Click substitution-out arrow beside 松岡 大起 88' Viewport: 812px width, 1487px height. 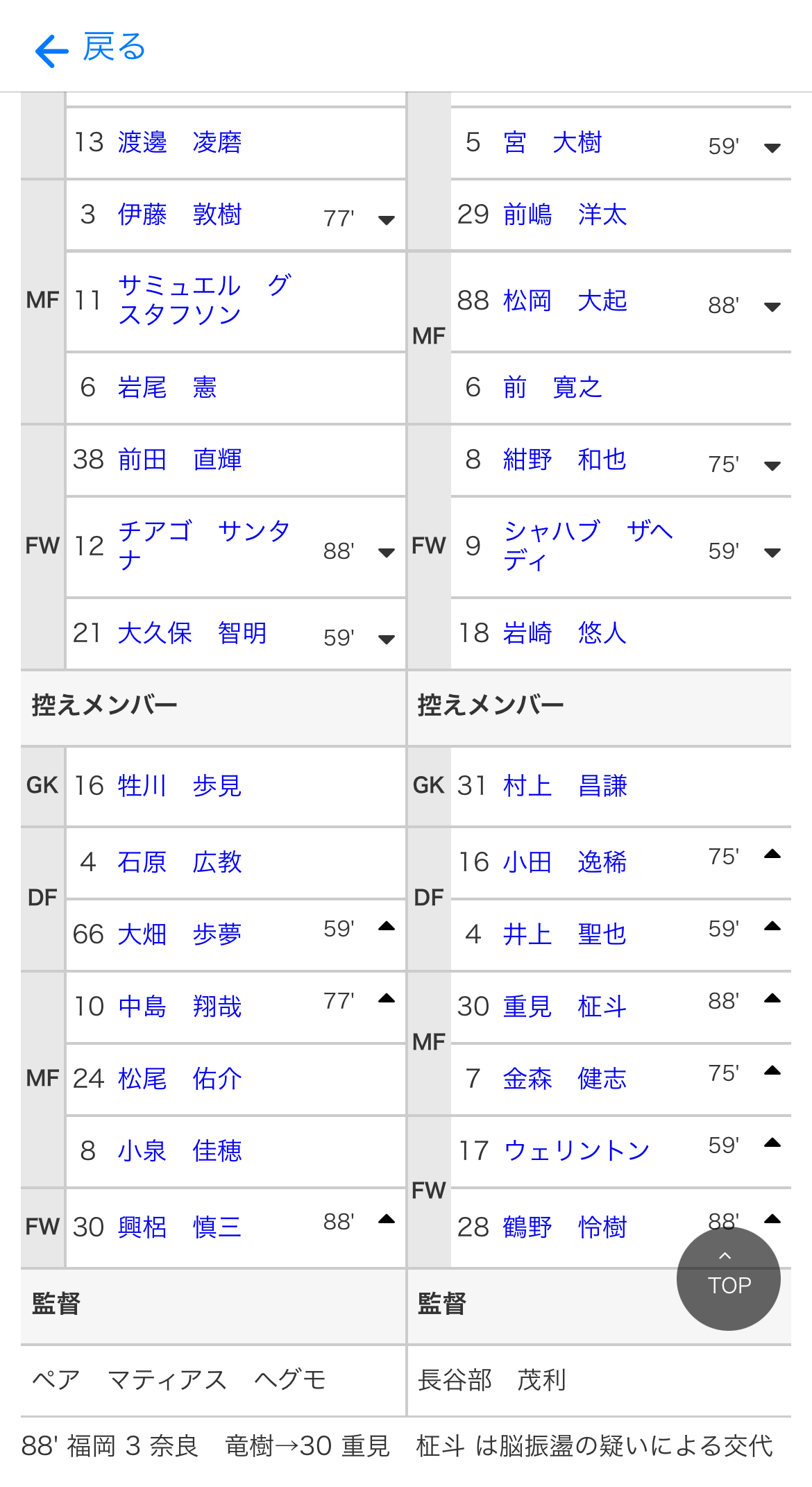(x=772, y=307)
